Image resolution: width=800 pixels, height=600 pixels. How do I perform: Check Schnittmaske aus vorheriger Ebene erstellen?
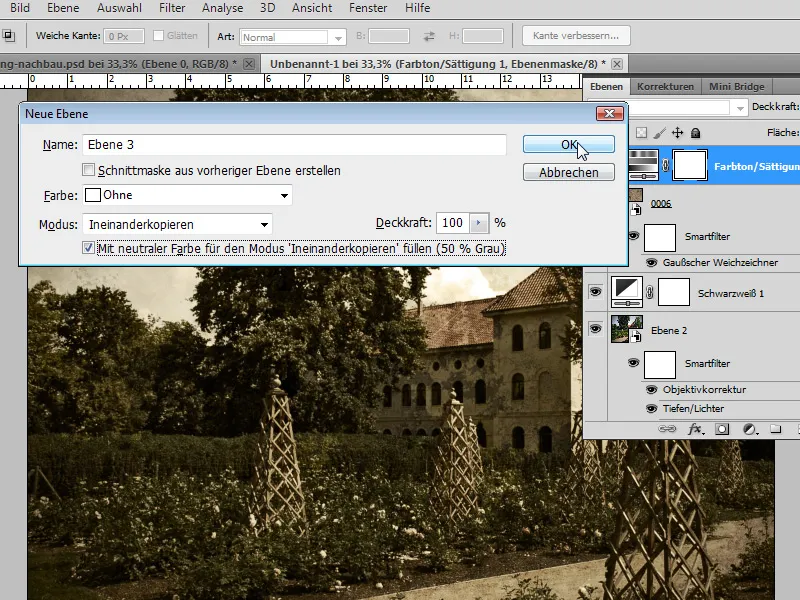click(x=88, y=170)
